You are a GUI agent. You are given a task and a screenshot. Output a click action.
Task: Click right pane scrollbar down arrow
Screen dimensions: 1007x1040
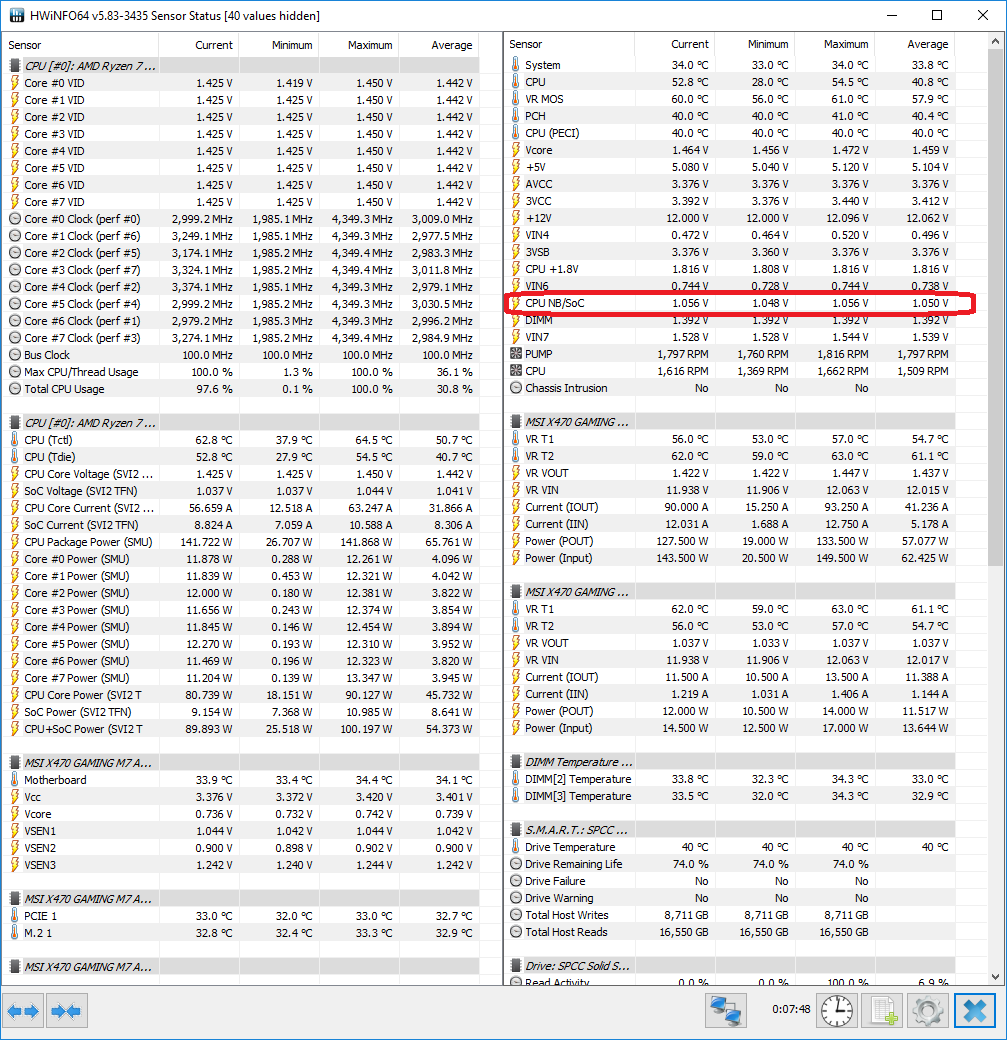(x=995, y=977)
